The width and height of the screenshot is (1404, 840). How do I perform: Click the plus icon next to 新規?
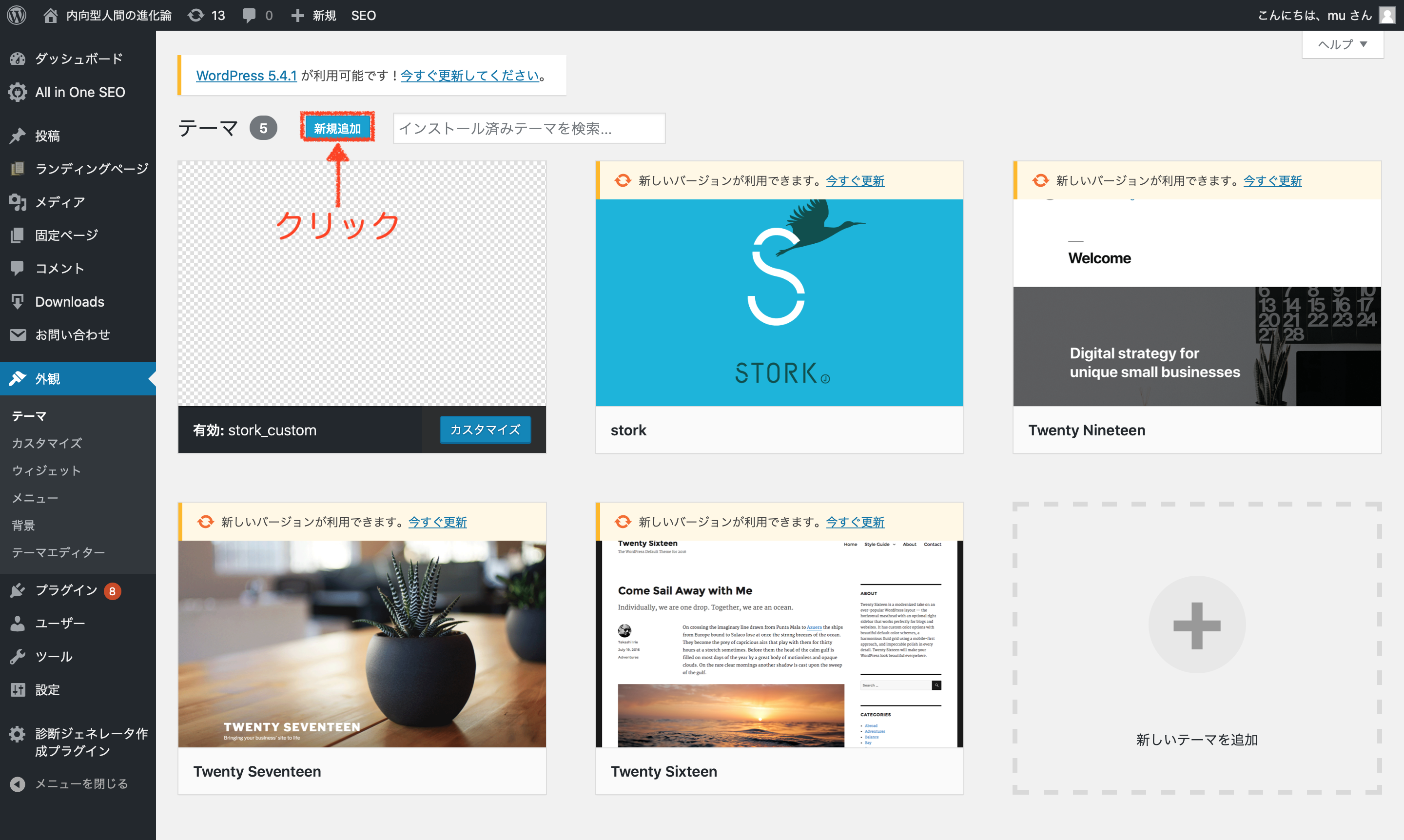tap(298, 15)
